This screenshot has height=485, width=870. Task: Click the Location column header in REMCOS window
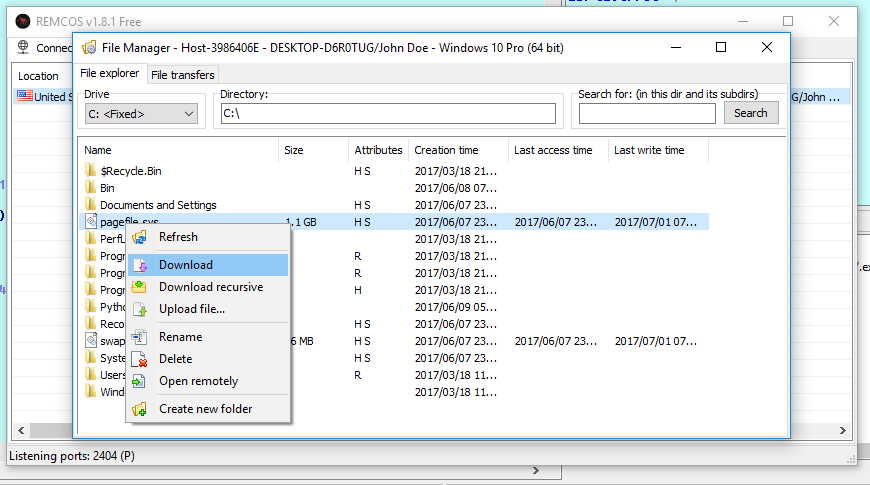tap(38, 76)
